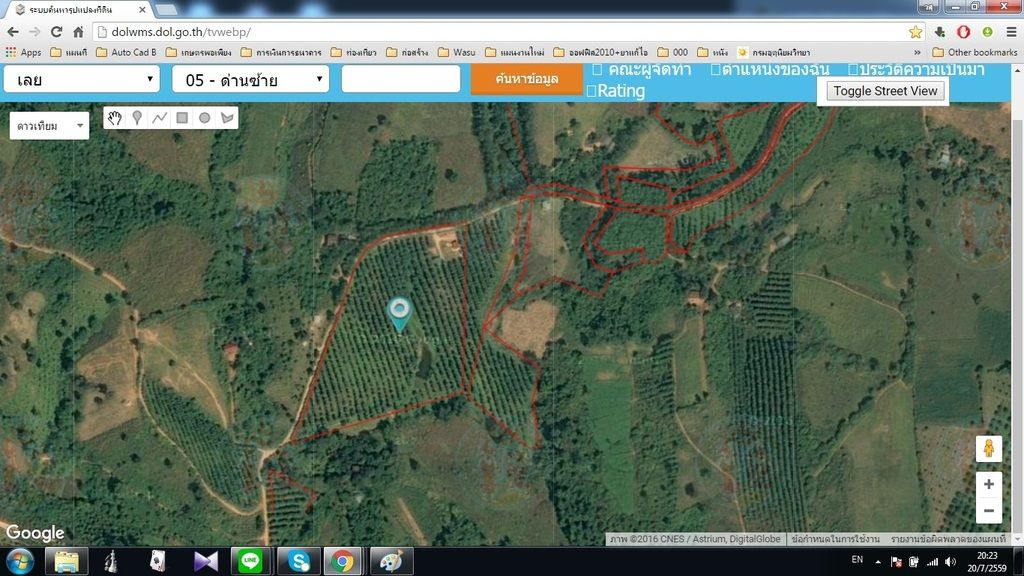The image size is (1024, 576).
Task: Open the Chrome menu
Action: pos(1011,32)
